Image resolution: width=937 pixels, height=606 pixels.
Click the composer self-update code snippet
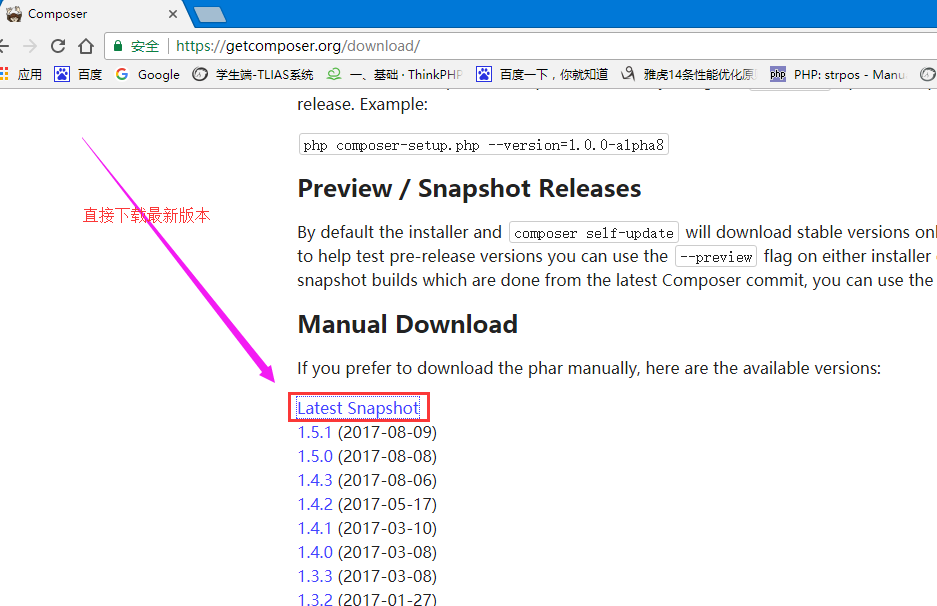(x=593, y=232)
